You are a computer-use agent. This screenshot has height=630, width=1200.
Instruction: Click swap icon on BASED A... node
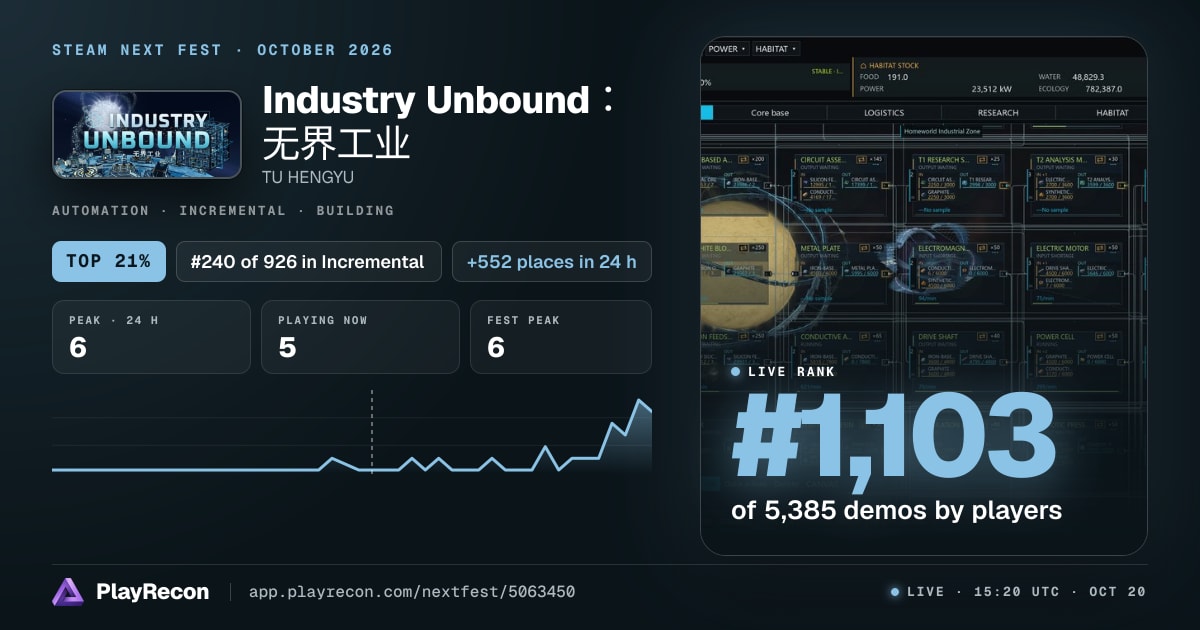(x=743, y=159)
